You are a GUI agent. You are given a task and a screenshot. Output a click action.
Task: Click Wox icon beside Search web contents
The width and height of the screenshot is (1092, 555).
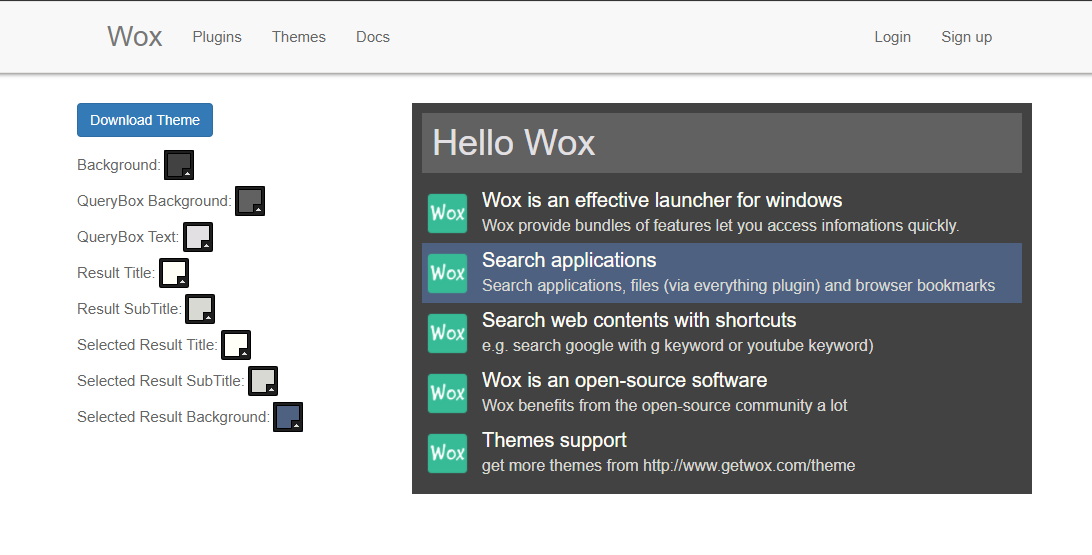click(x=447, y=333)
